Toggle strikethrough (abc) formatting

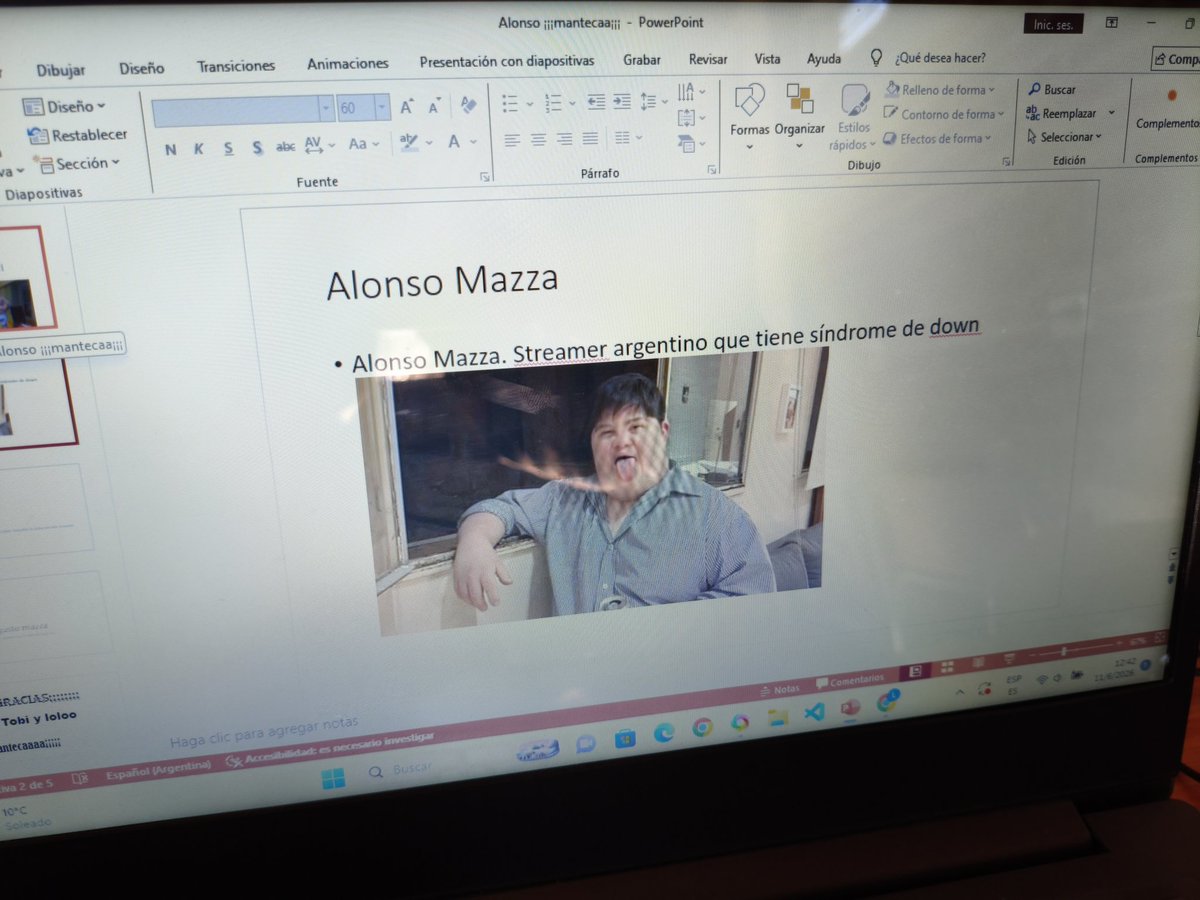[286, 147]
